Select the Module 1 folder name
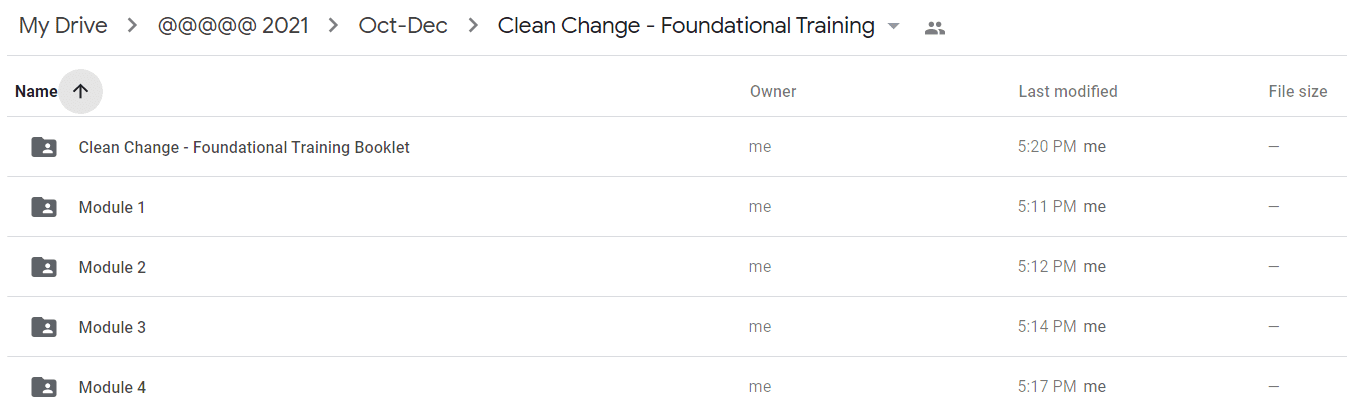Viewport: 1347px width, 414px height. coord(112,207)
